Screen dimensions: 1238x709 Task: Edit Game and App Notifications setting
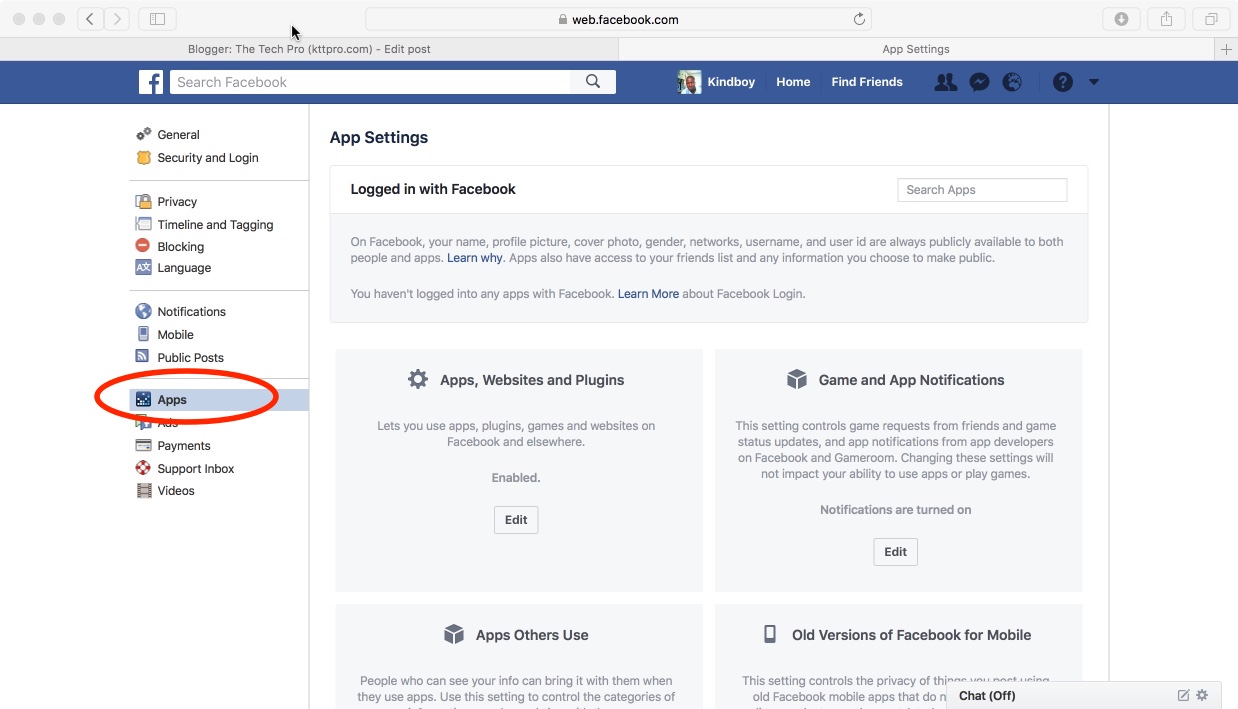point(895,552)
